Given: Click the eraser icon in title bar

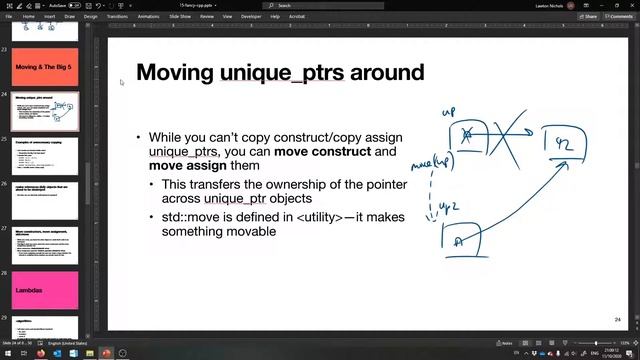Looking at the screenshot, I should click(x=29, y=6).
